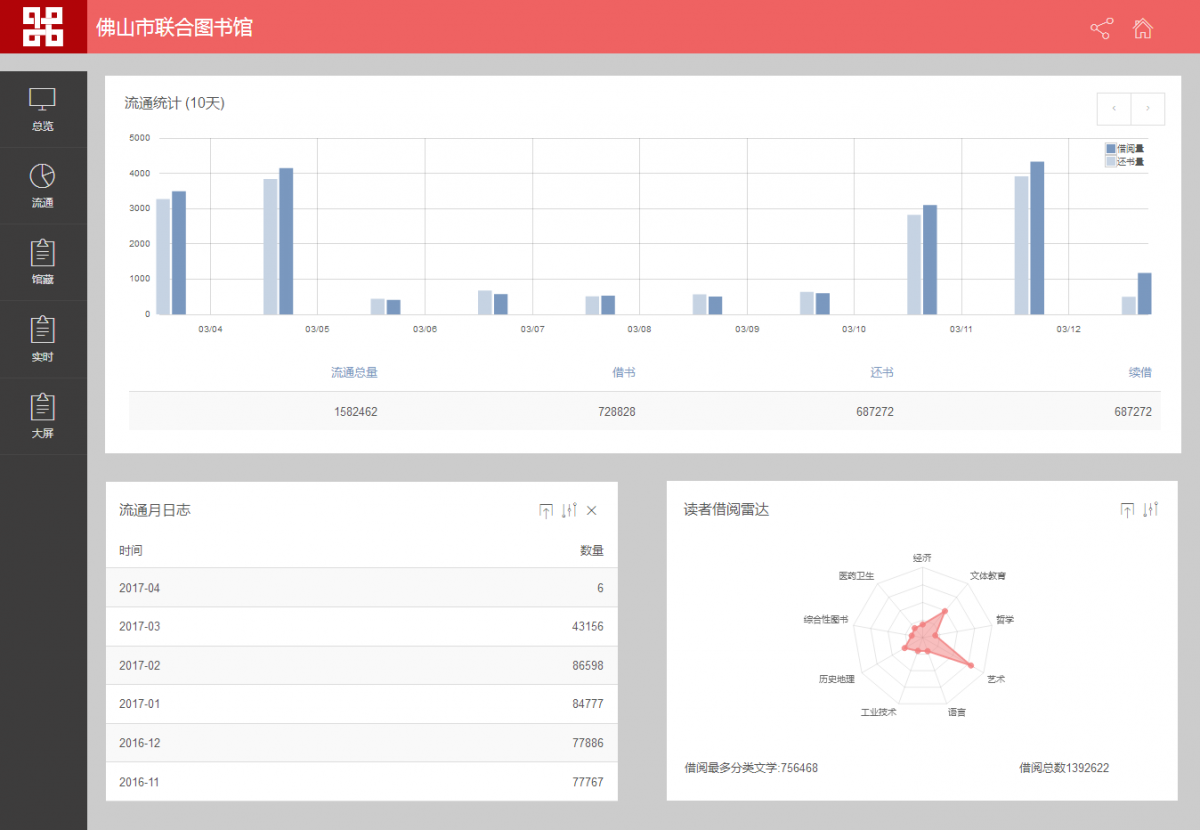Click the 流通总量 column header
Image resolution: width=1200 pixels, height=830 pixels.
point(354,372)
